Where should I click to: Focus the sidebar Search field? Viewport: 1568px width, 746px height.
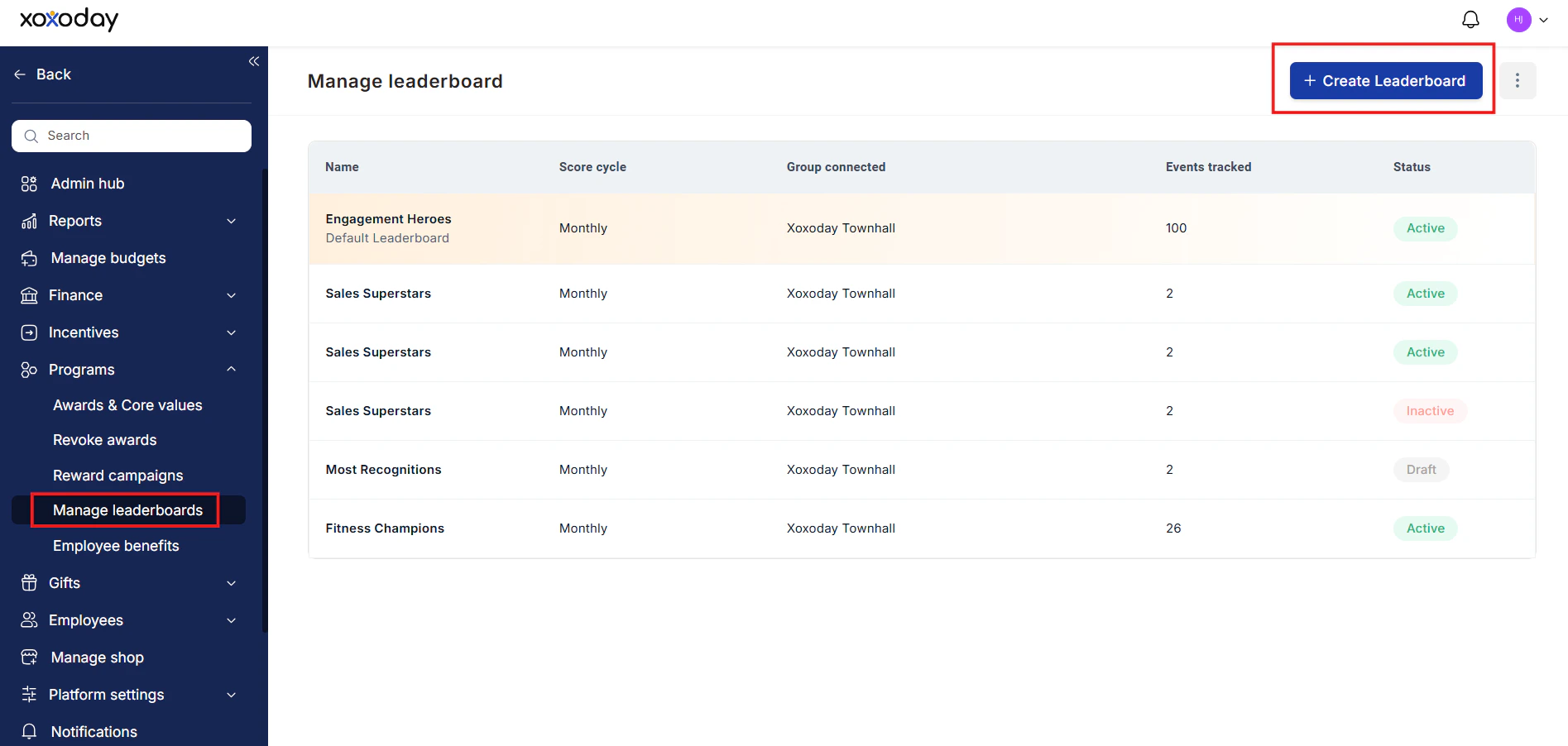click(x=132, y=136)
